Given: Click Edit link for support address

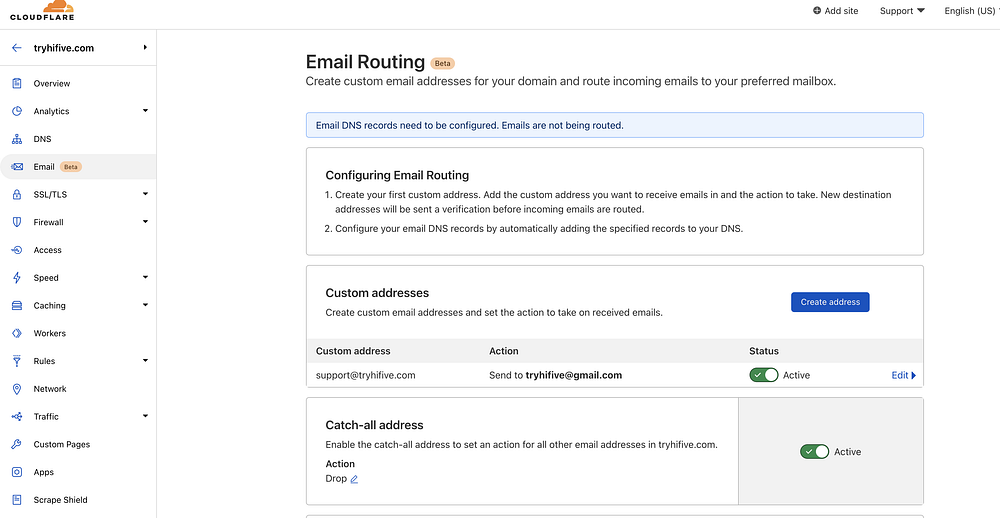Looking at the screenshot, I should coord(903,375).
